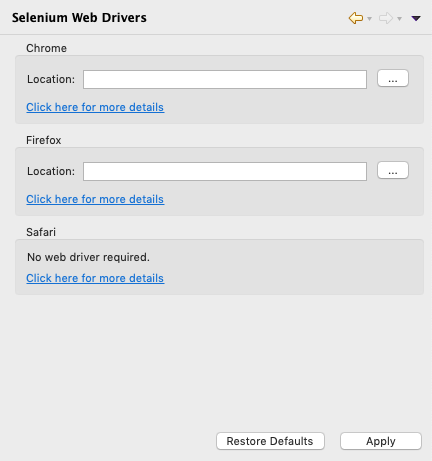Click the 'No web driver required' text
Image resolution: width=432 pixels, height=461 pixels.
pos(88,257)
